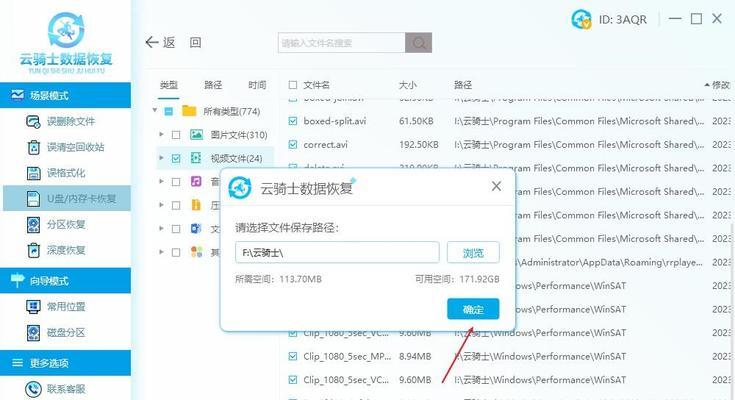
Task: Close the save path dialog
Action: coord(496,187)
